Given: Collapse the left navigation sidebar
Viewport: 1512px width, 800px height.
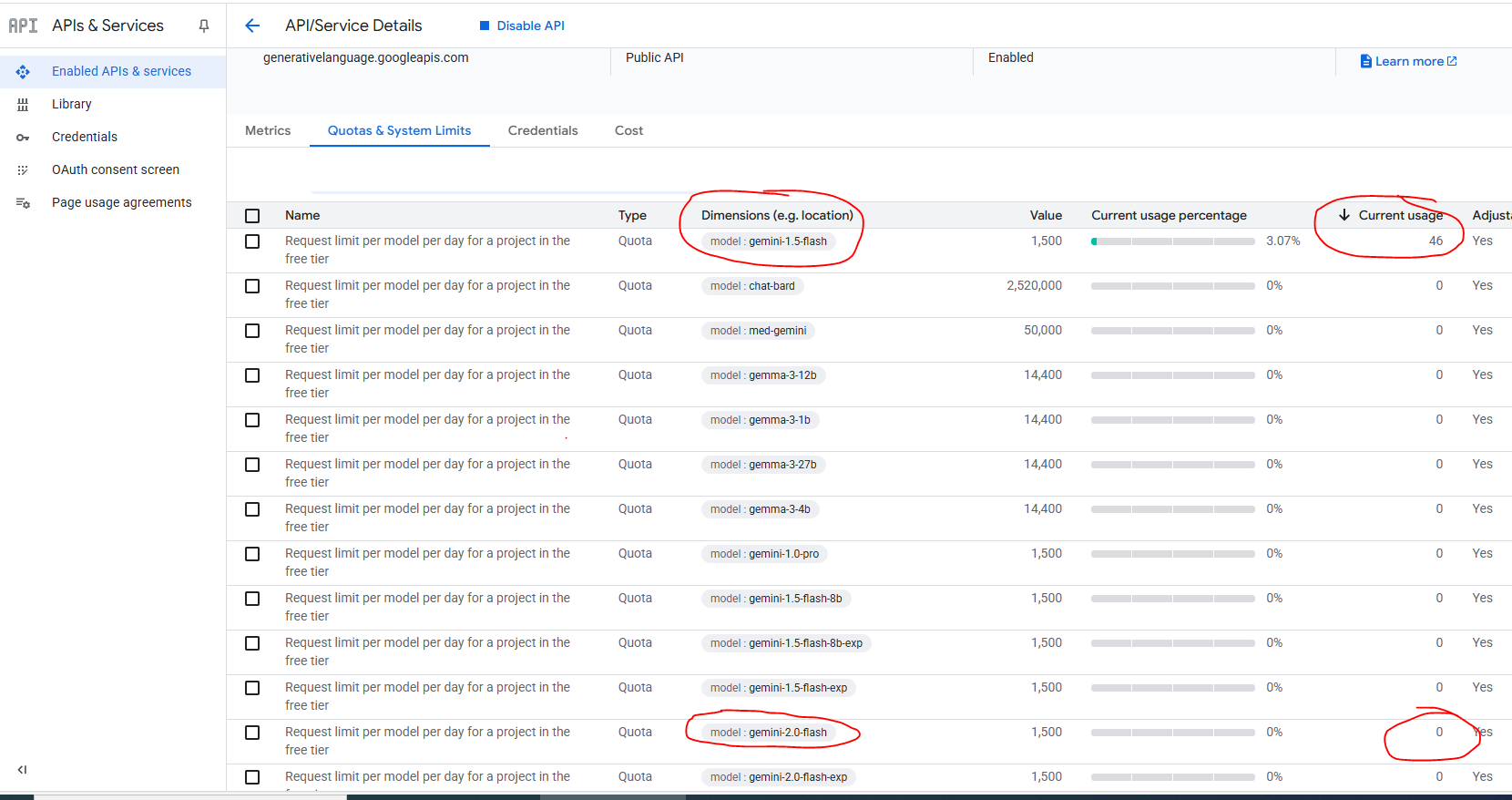Looking at the screenshot, I should (x=22, y=770).
